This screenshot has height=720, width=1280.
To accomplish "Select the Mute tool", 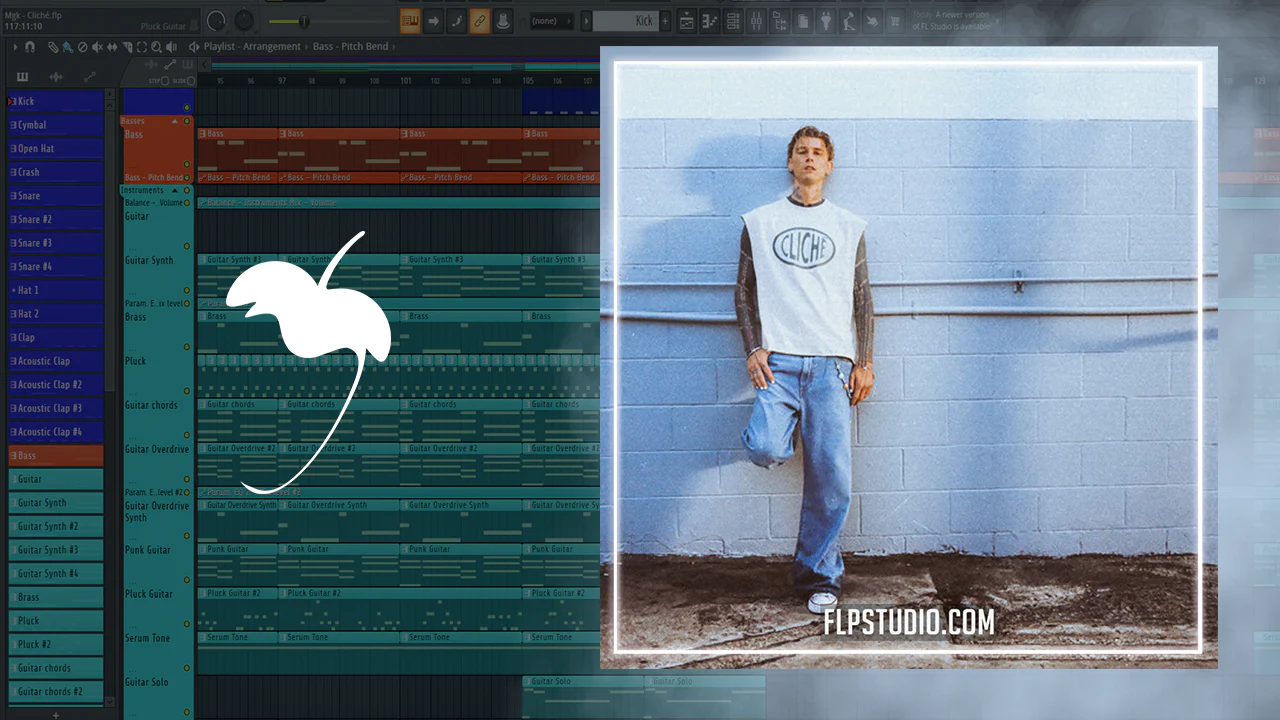I will [x=98, y=47].
